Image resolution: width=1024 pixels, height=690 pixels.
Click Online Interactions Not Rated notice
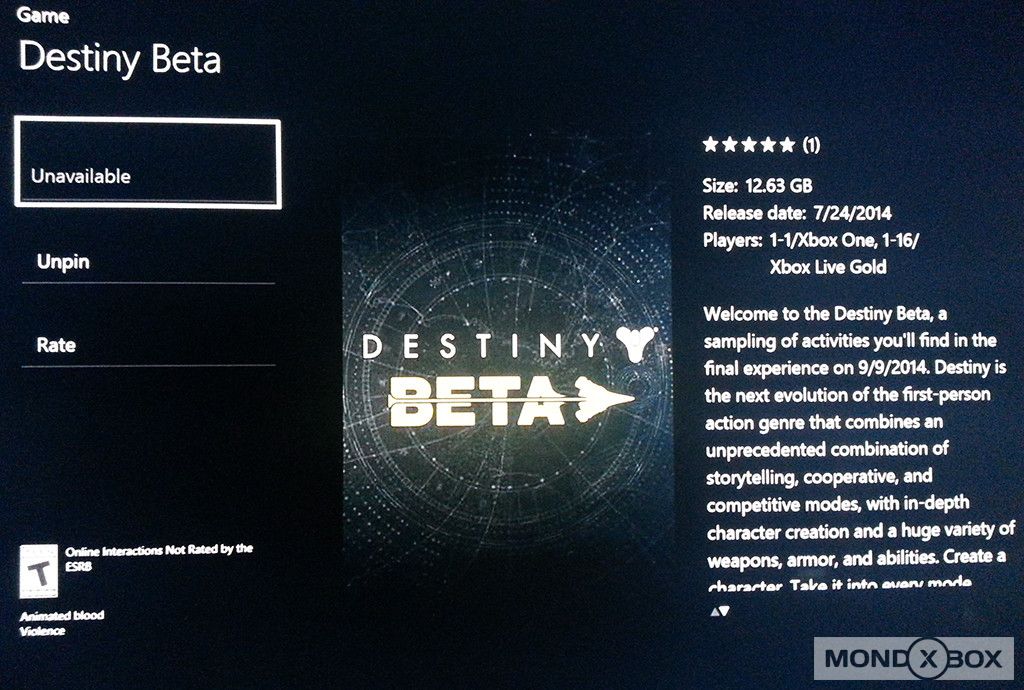pyautogui.click(x=159, y=557)
